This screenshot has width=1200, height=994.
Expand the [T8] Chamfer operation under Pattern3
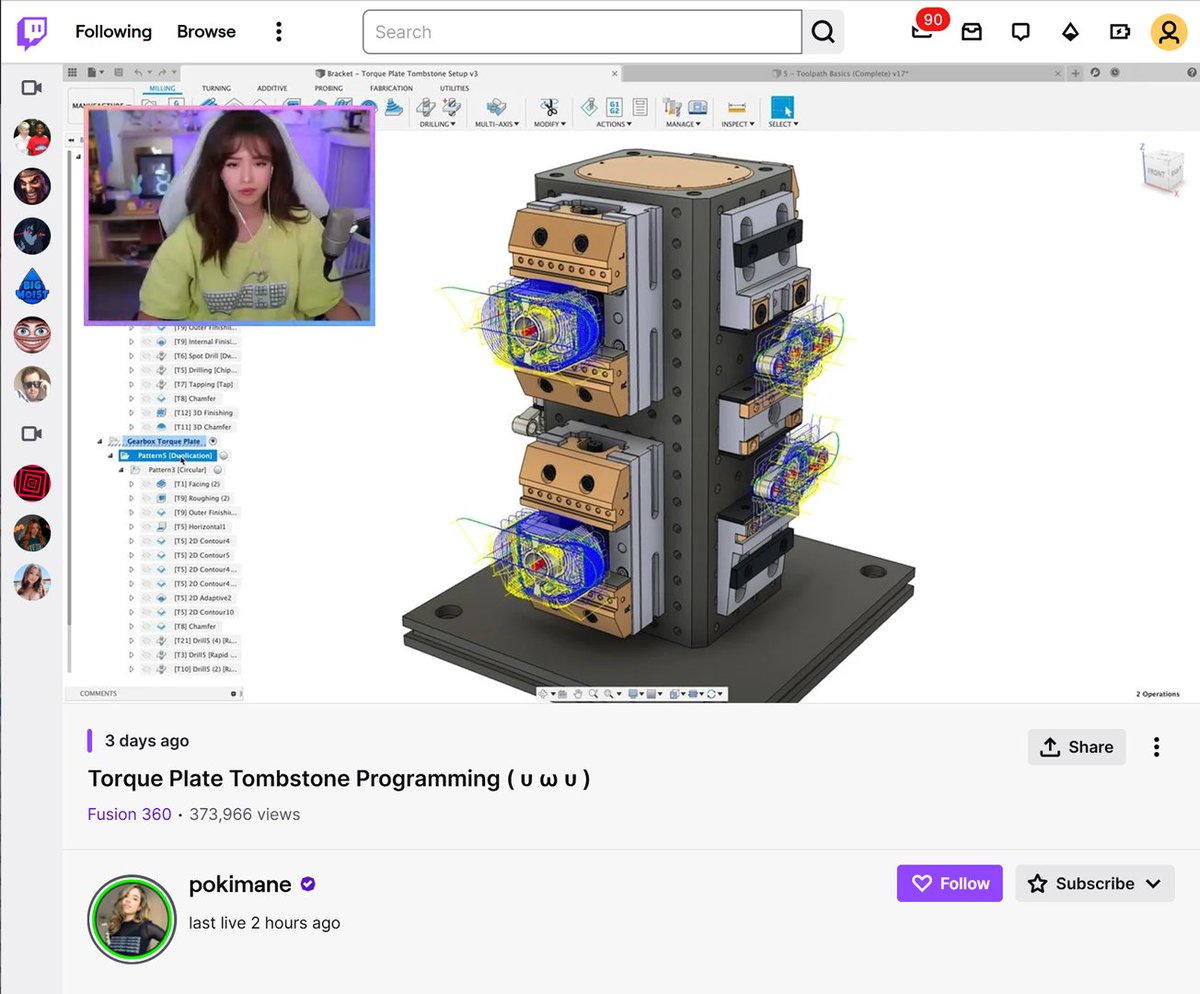[131, 626]
